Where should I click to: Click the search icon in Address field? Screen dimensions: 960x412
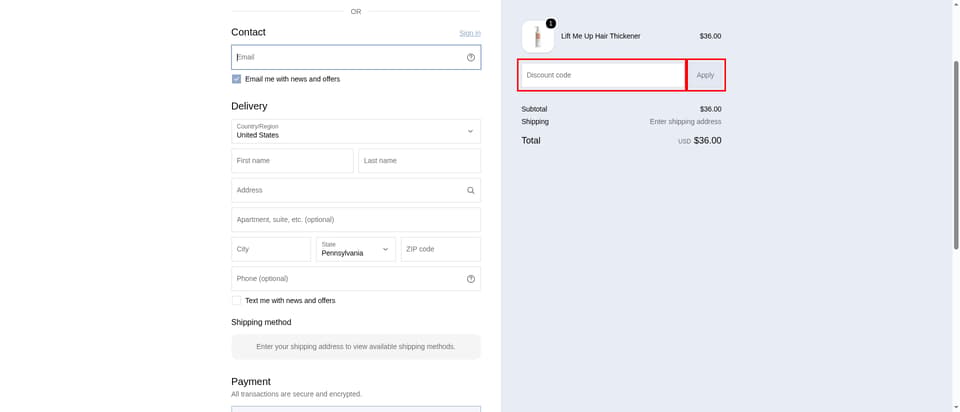(x=471, y=190)
